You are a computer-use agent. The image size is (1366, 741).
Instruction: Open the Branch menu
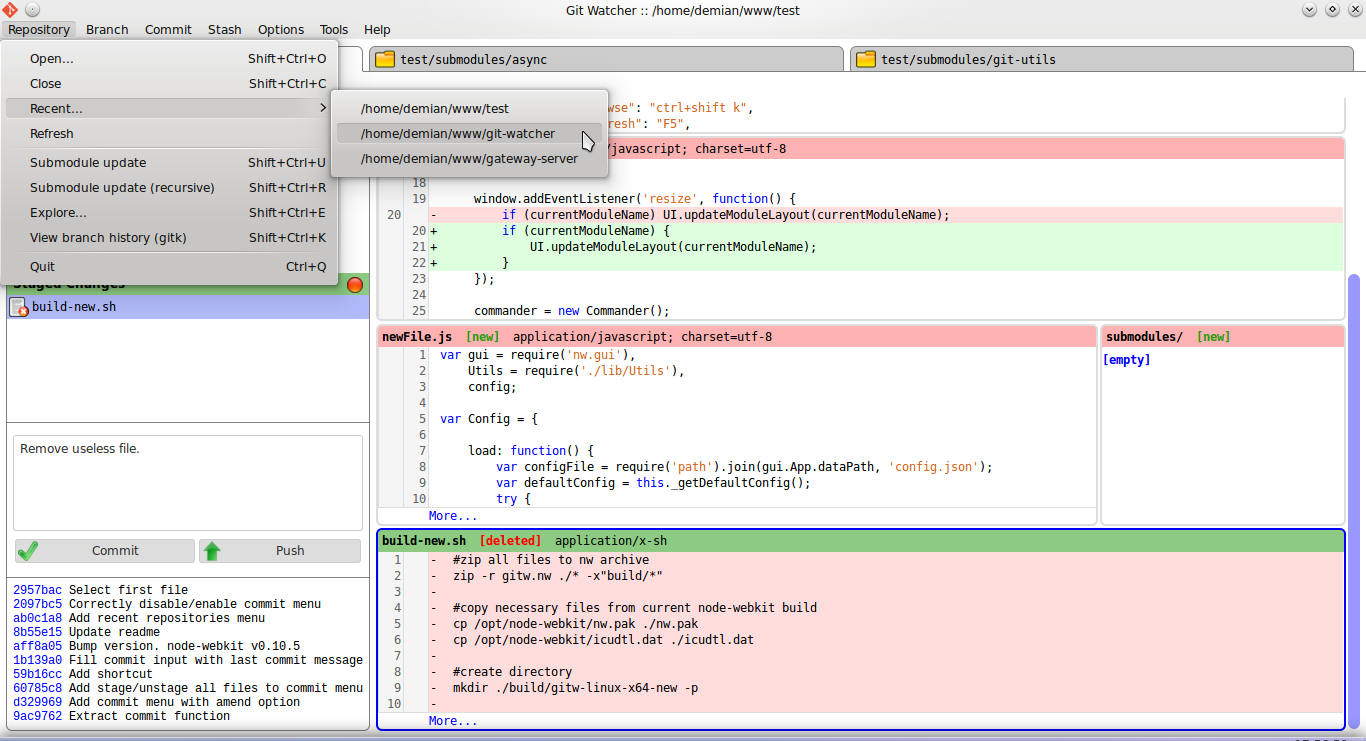coord(107,29)
